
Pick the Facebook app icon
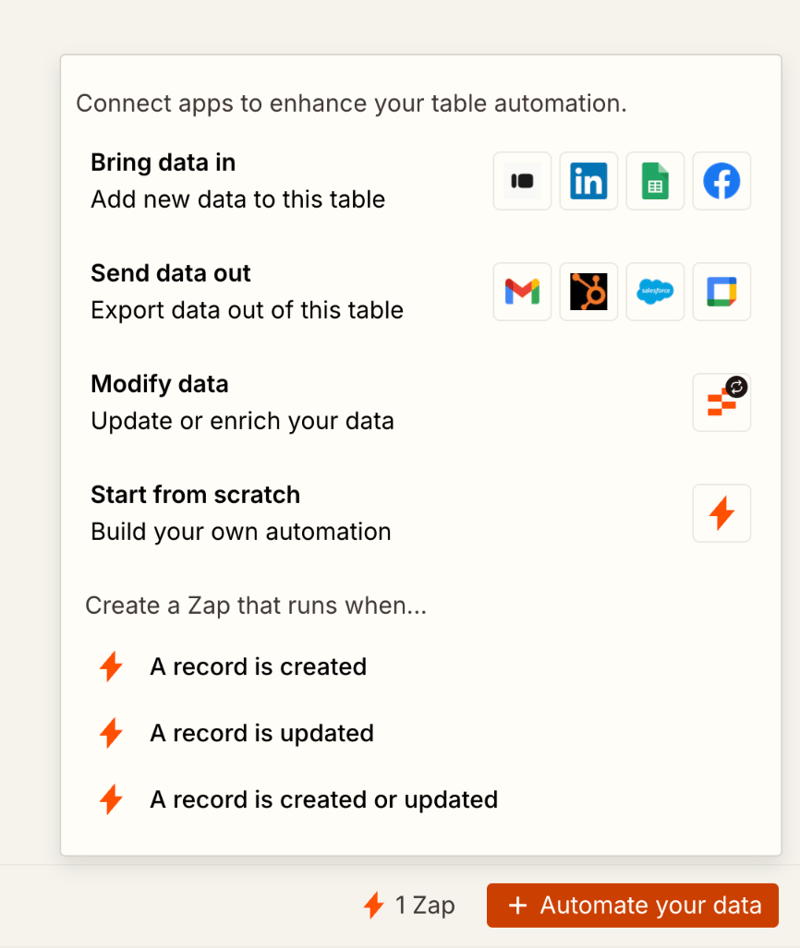click(722, 181)
